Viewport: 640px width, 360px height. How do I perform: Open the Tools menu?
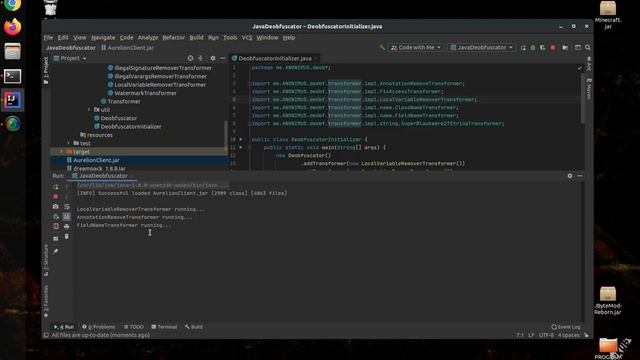tap(230, 38)
